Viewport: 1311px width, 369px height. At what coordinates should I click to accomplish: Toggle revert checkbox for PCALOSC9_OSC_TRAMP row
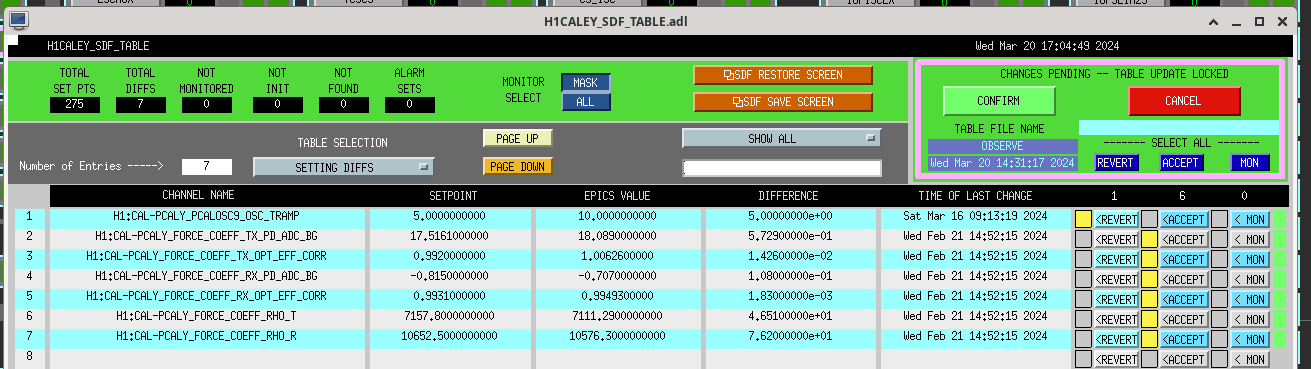click(x=1083, y=218)
